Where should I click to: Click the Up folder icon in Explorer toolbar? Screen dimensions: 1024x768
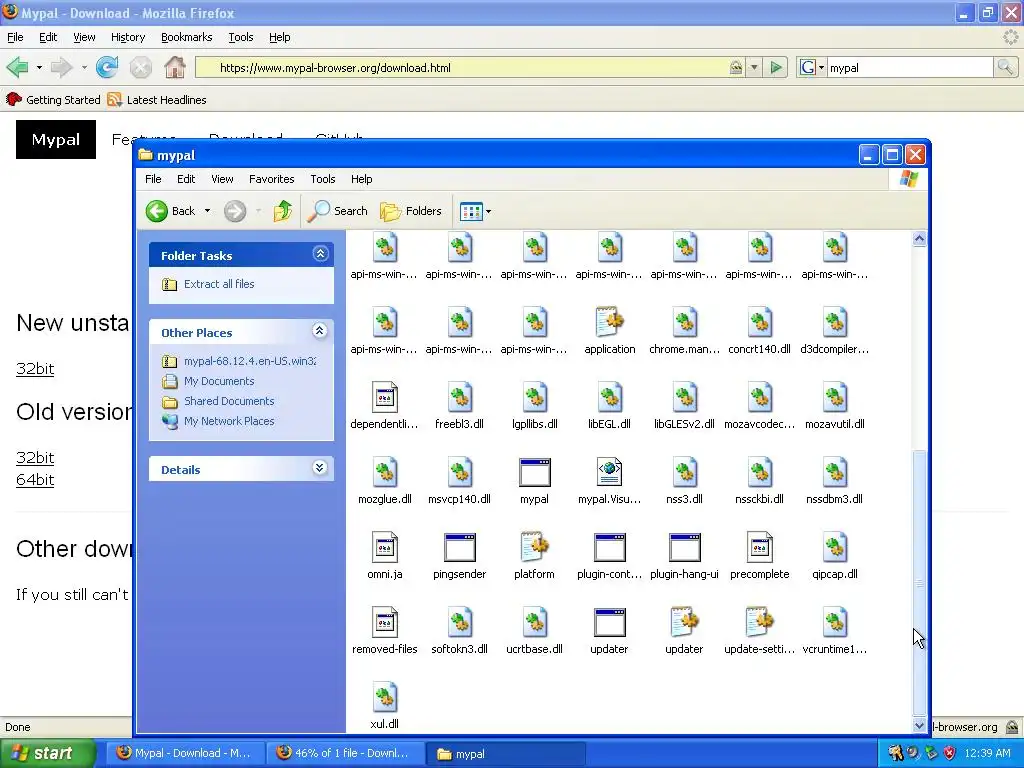[283, 211]
